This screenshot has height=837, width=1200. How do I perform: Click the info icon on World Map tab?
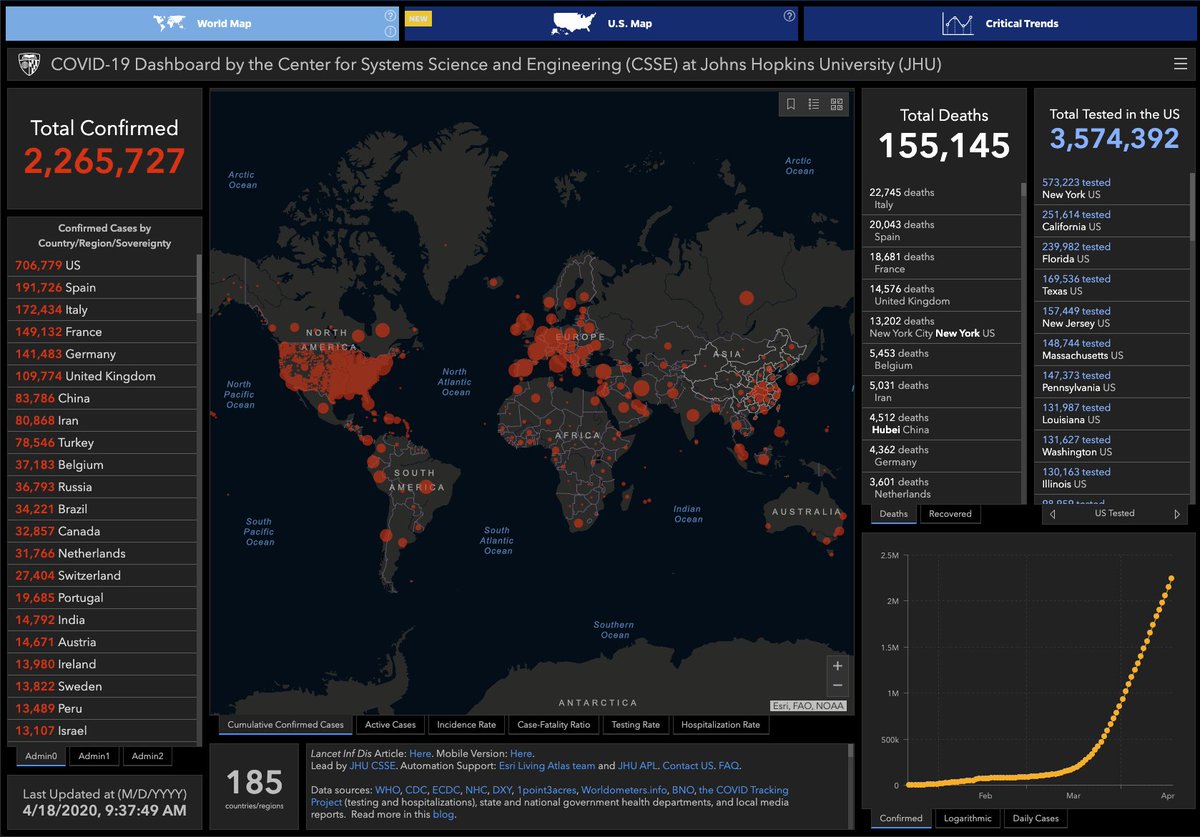tap(389, 32)
